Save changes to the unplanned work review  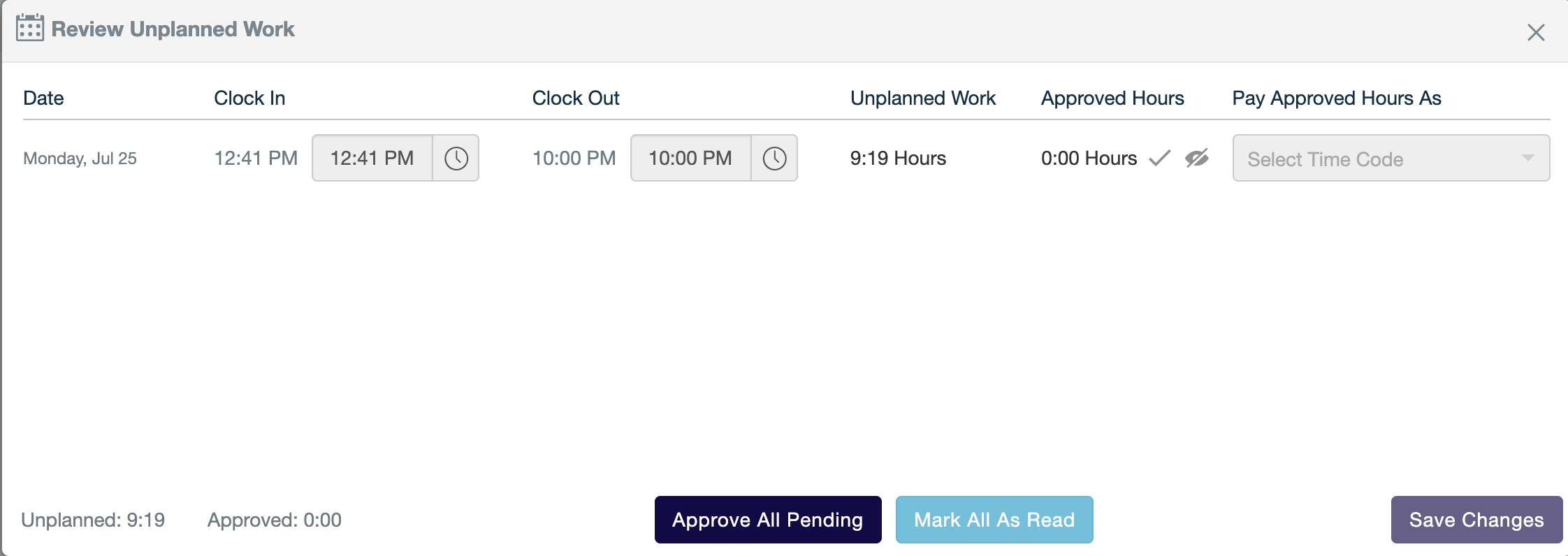pyautogui.click(x=1476, y=520)
